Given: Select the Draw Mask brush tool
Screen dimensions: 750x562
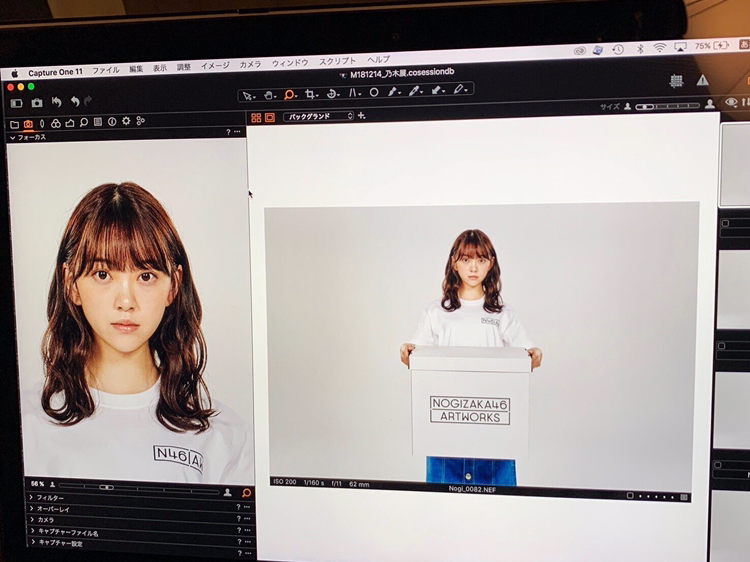Looking at the screenshot, I should click(394, 91).
